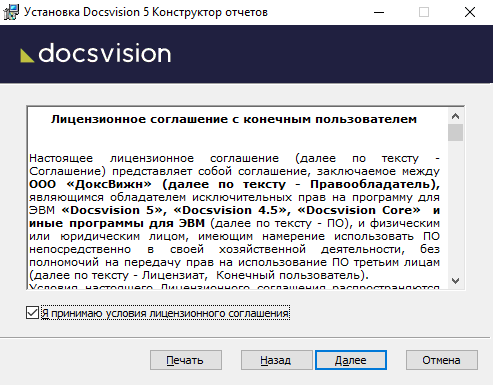493x385 pixels.
Task: Click the docsvision logo in the banner
Action: click(x=96, y=53)
